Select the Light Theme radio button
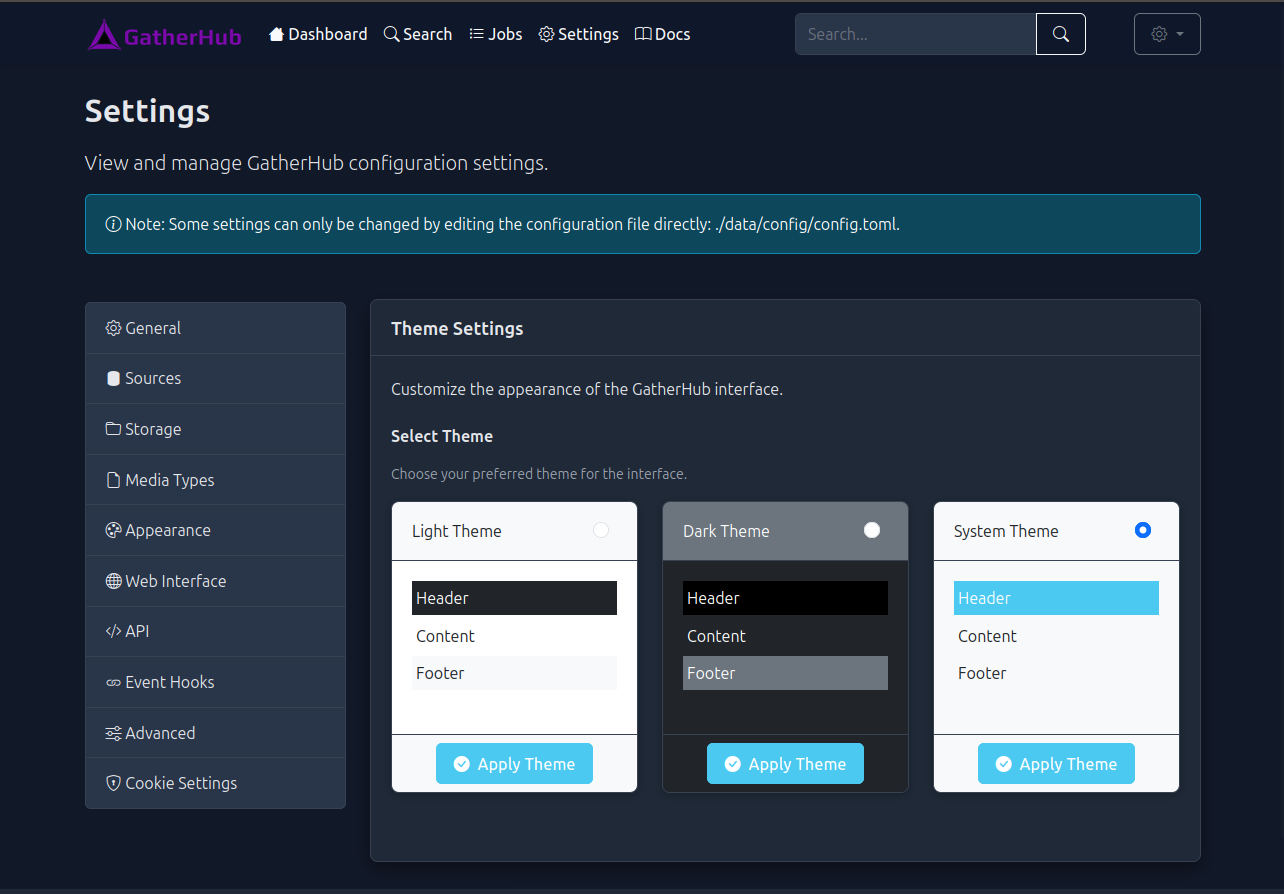This screenshot has height=894, width=1284. tap(600, 530)
